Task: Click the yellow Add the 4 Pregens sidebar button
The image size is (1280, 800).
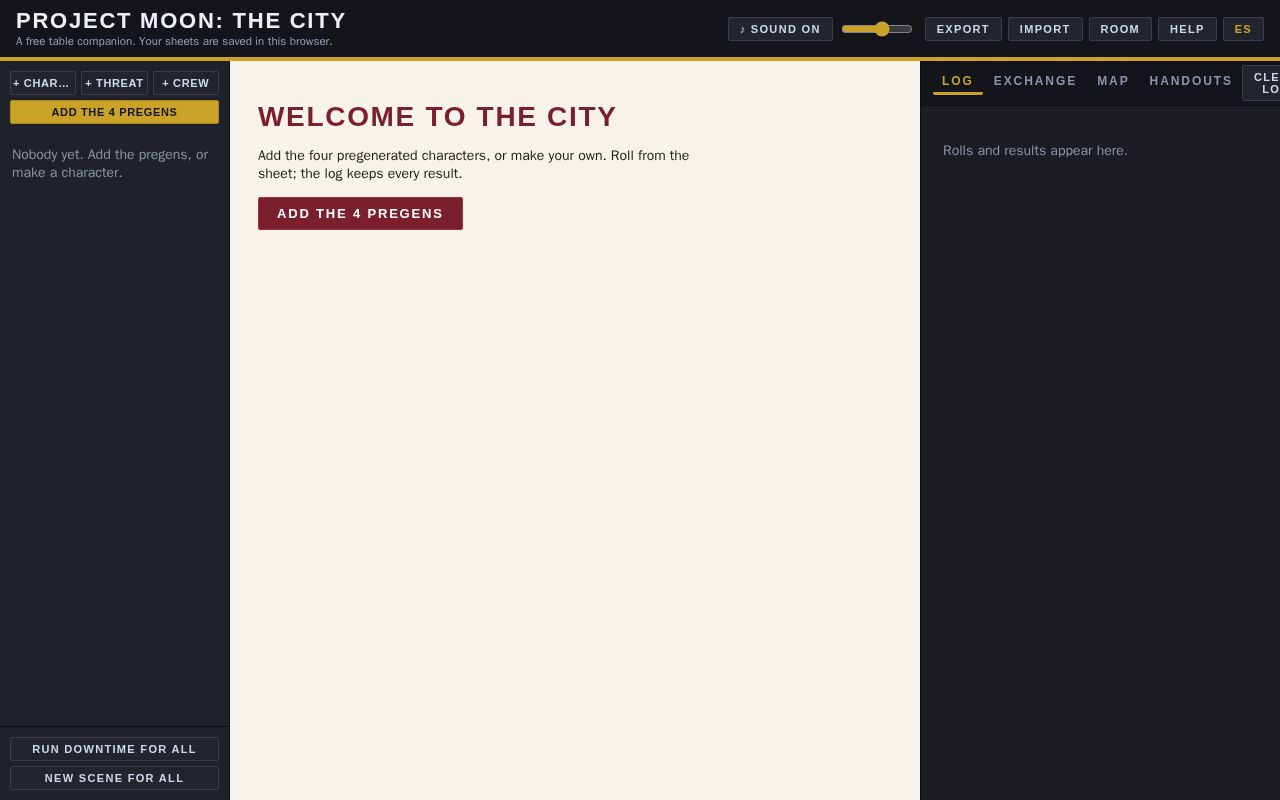Action: point(114,112)
